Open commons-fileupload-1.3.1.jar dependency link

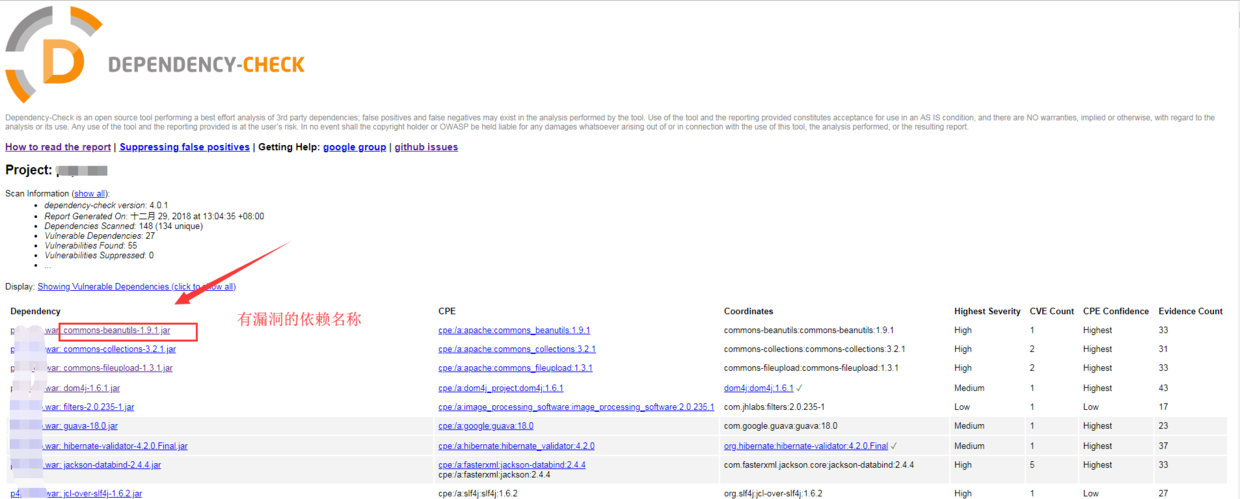(117, 368)
